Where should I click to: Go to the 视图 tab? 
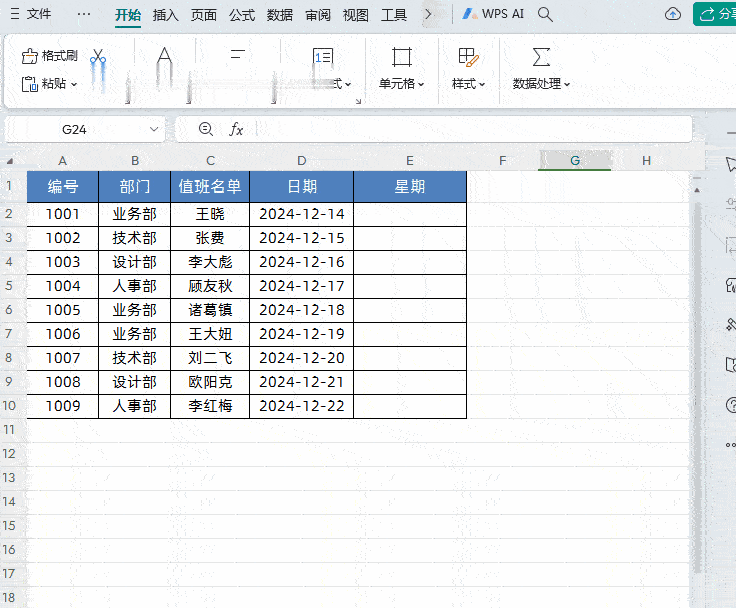355,15
